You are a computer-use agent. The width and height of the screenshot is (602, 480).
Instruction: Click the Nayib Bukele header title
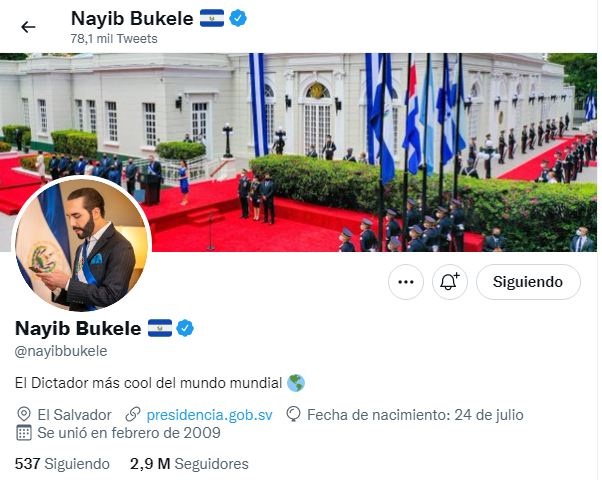coord(132,18)
